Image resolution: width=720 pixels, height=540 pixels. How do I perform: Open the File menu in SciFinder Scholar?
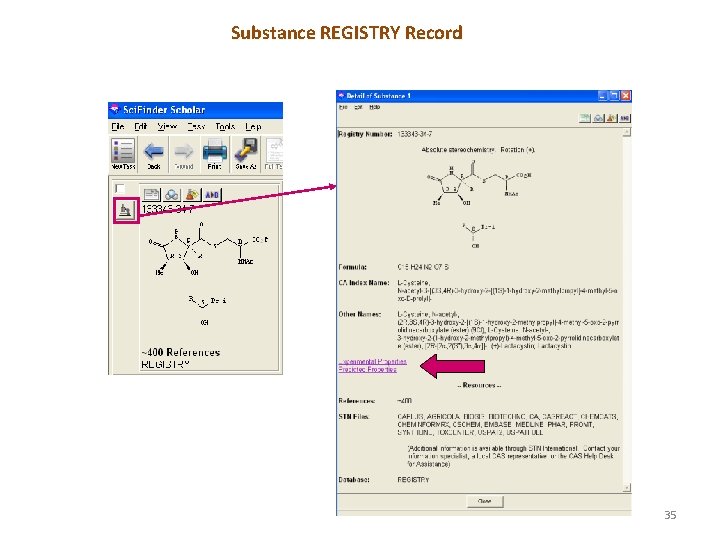(x=118, y=126)
